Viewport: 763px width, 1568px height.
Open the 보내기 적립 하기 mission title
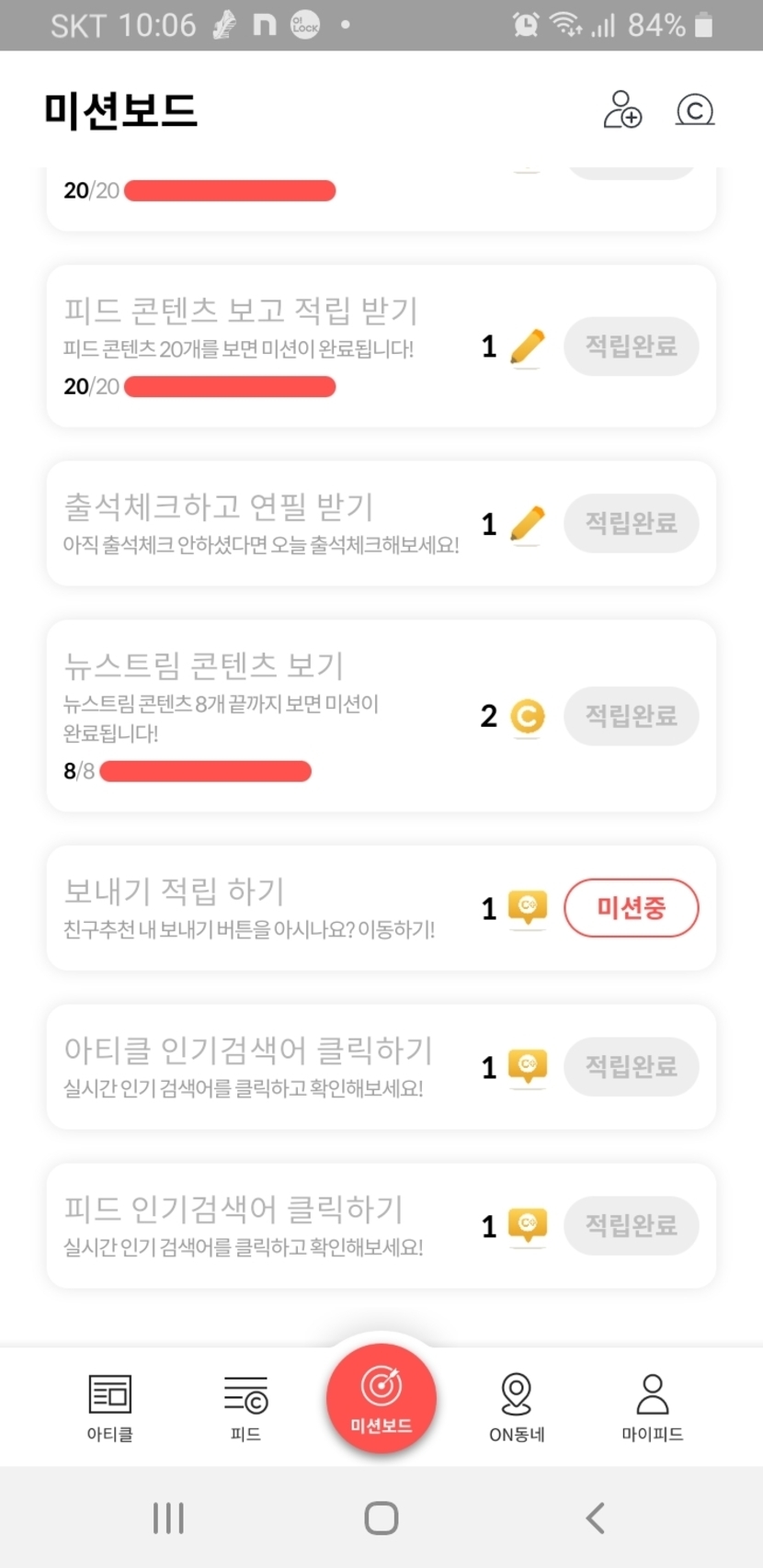pyautogui.click(x=175, y=891)
